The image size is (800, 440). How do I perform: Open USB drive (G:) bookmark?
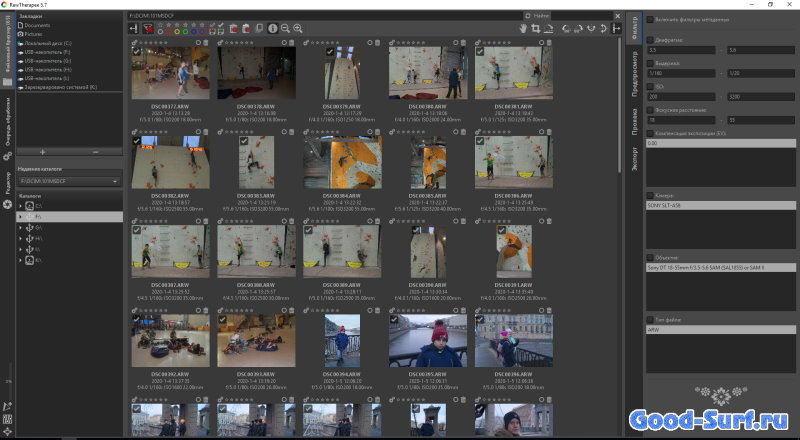47,61
